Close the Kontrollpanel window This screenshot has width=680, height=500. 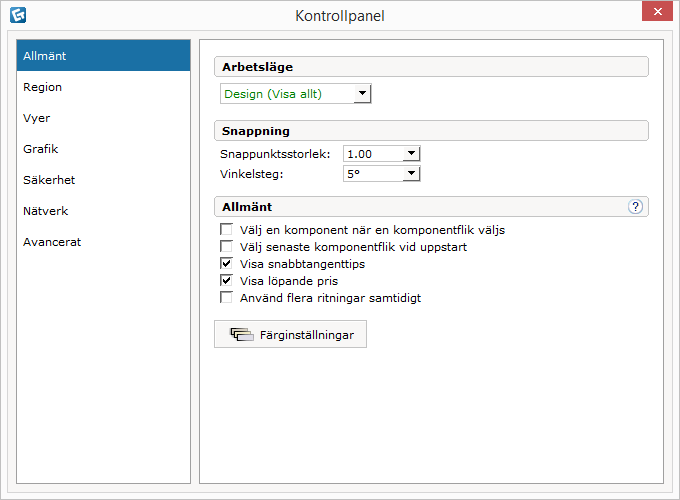pyautogui.click(x=657, y=11)
